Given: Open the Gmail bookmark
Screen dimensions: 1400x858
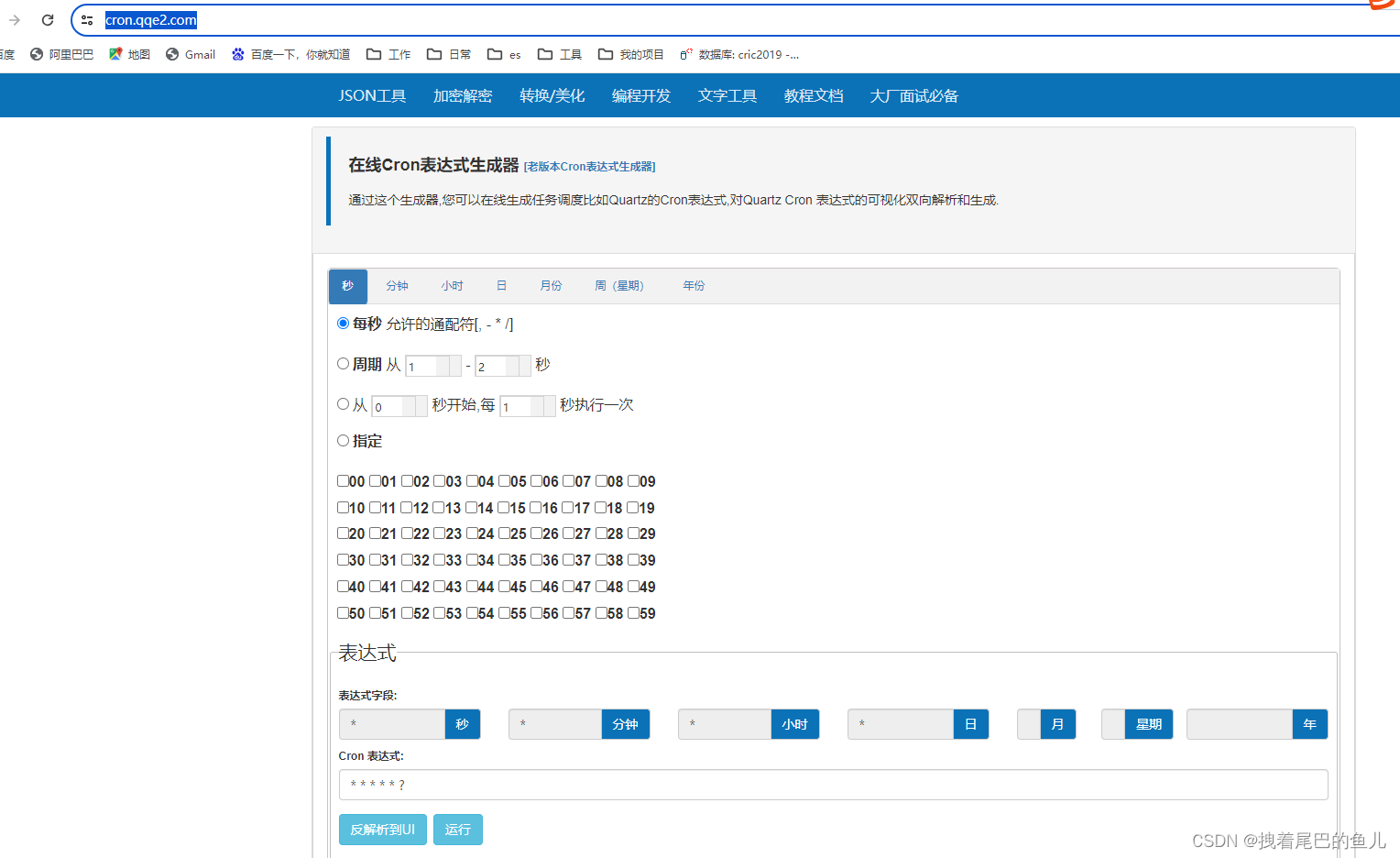Looking at the screenshot, I should (x=191, y=54).
